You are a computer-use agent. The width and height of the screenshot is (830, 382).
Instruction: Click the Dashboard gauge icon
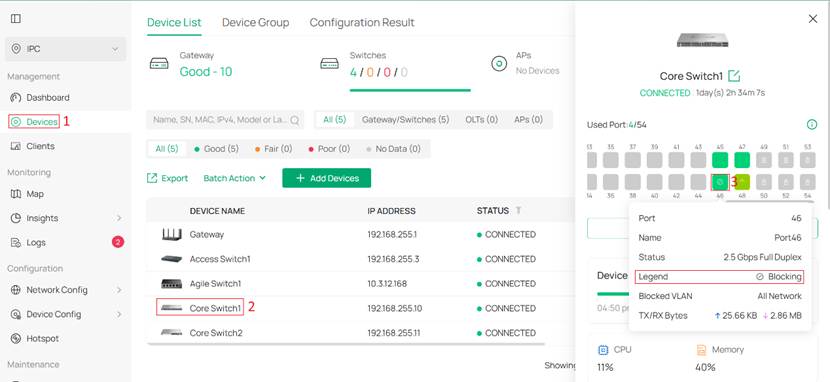(16, 97)
